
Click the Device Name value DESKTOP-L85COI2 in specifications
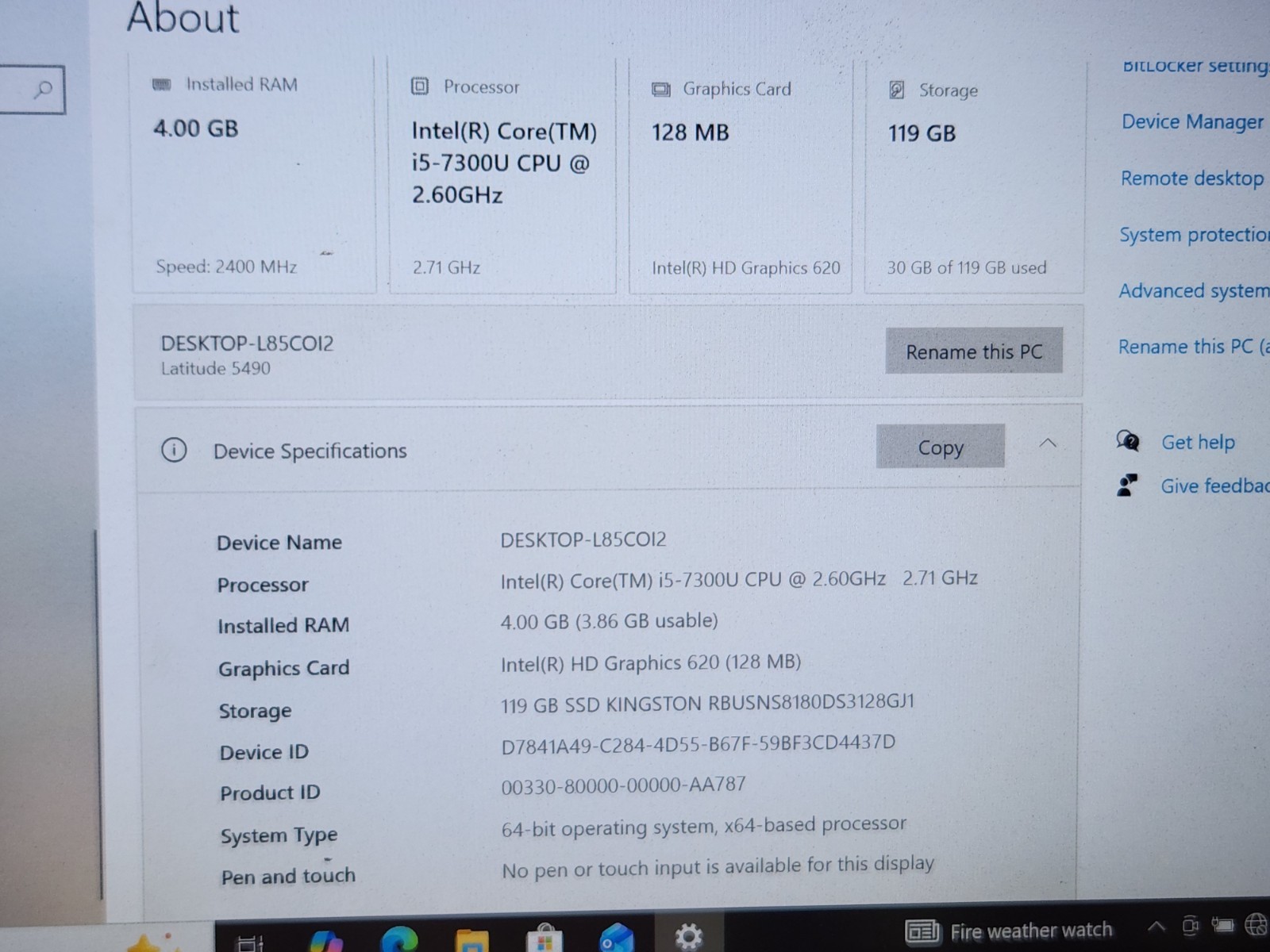point(583,539)
